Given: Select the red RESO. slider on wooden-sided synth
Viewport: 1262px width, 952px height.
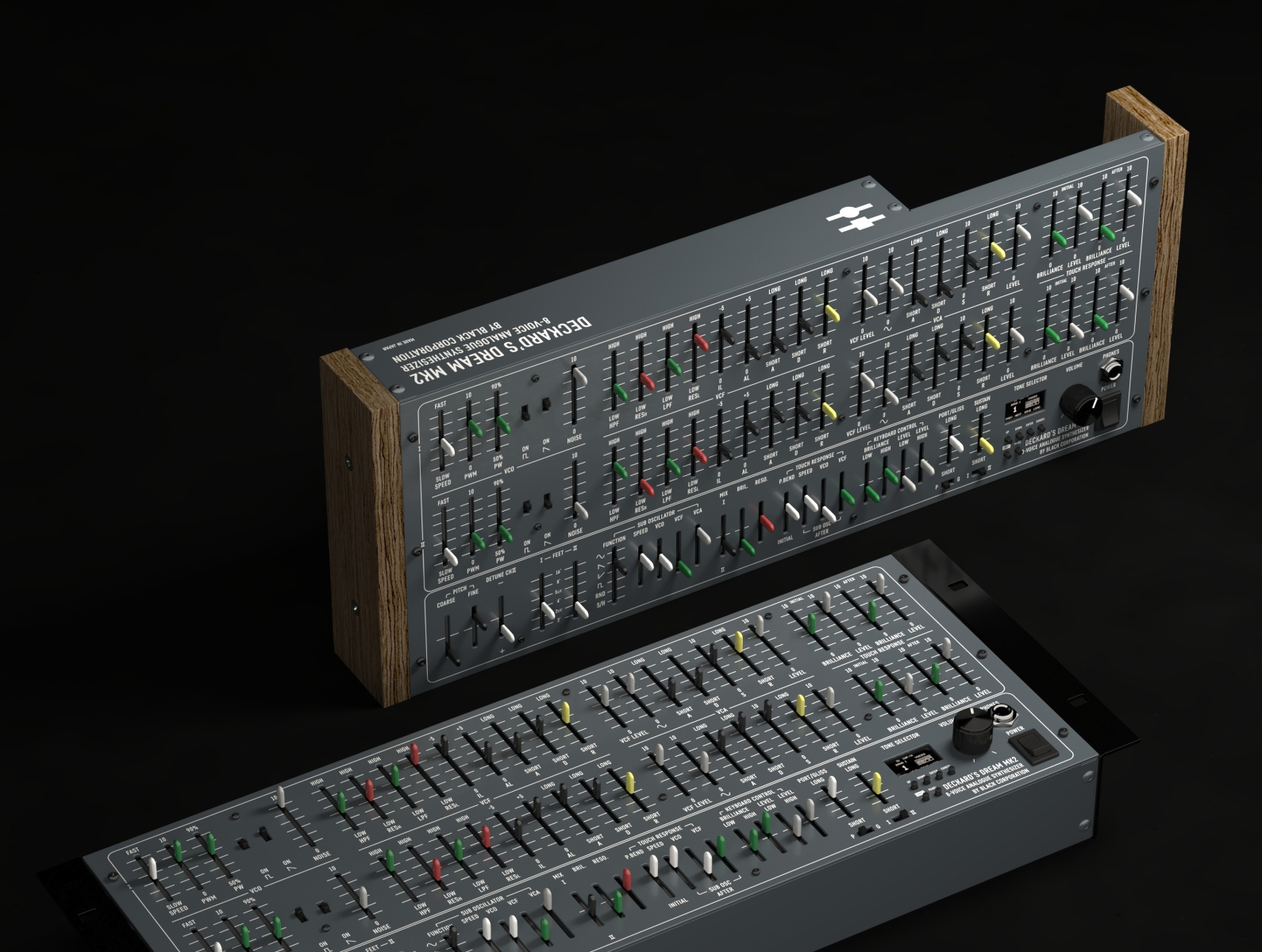Looking at the screenshot, I should pyautogui.click(x=767, y=523).
